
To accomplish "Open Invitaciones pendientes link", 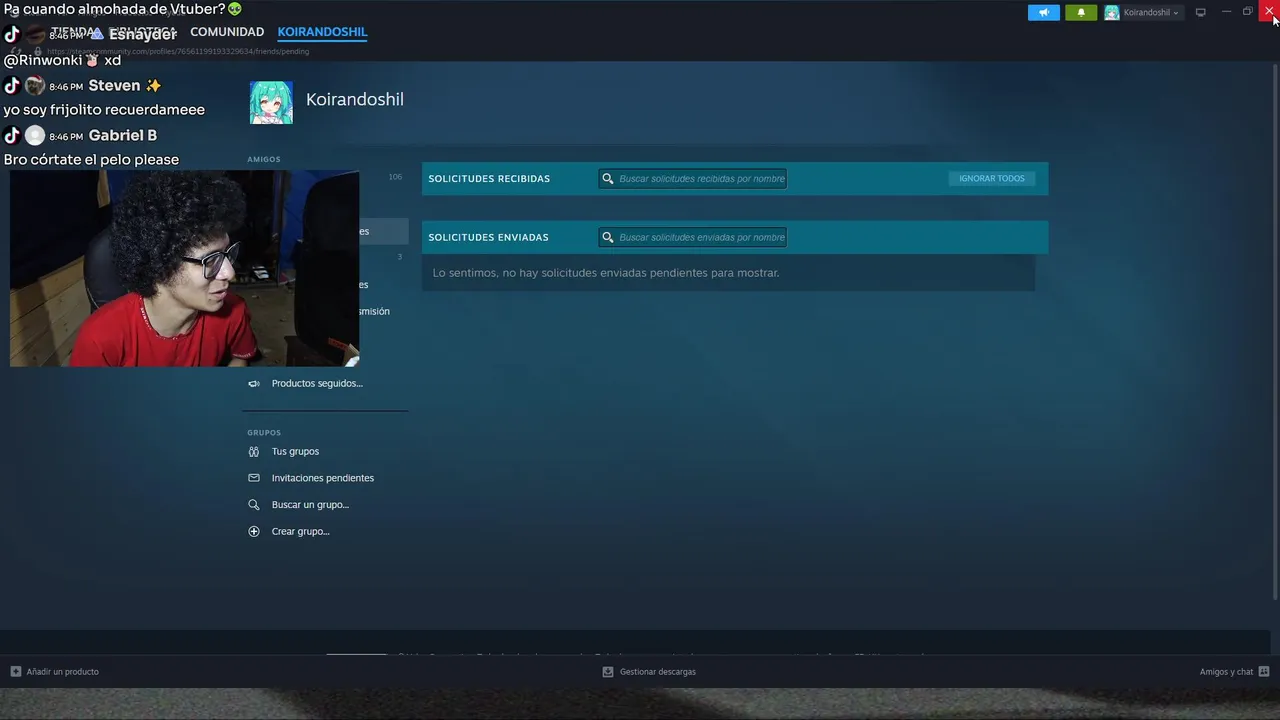I will point(323,478).
